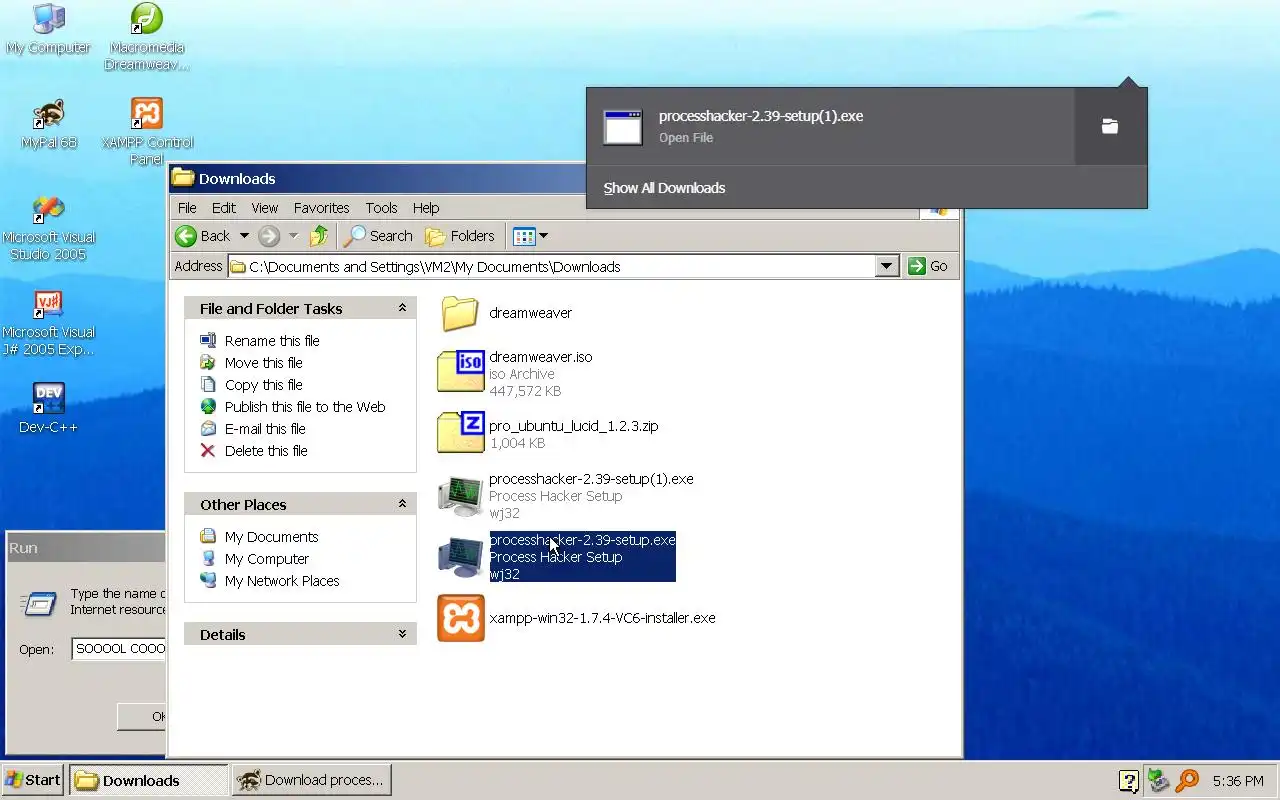Image resolution: width=1280 pixels, height=800 pixels.
Task: Click dreamweaver.iso file name text
Action: [x=540, y=357]
